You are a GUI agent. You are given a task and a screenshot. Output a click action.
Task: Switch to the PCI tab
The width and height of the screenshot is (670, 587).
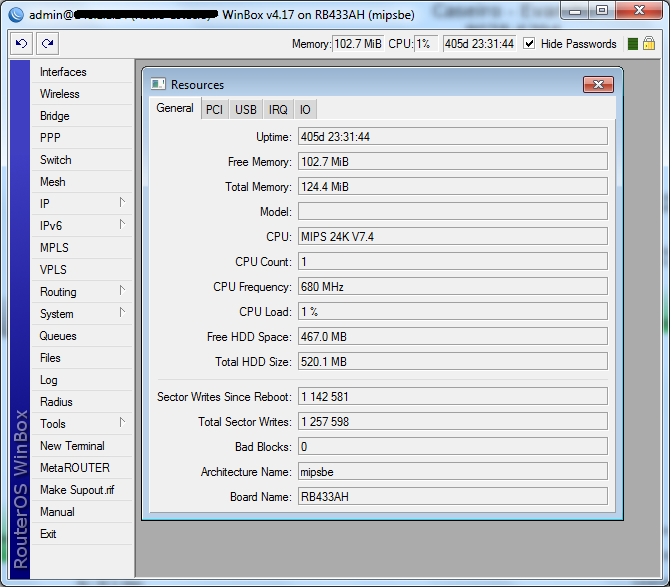tap(215, 110)
